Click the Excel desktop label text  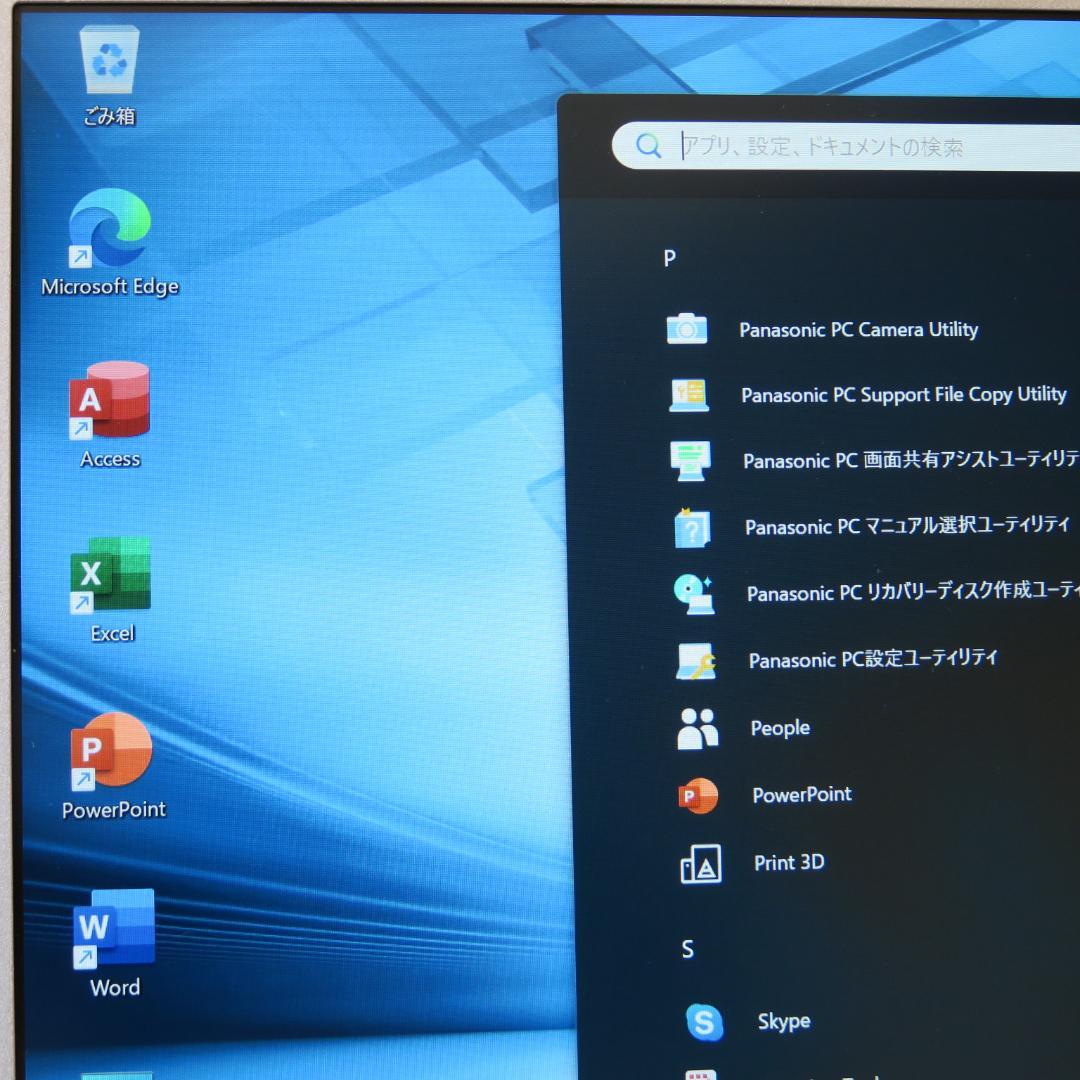pos(112,633)
